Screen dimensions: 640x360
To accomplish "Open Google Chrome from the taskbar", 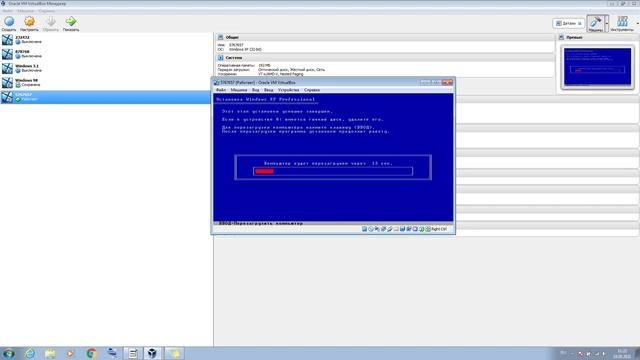I will click(91, 353).
